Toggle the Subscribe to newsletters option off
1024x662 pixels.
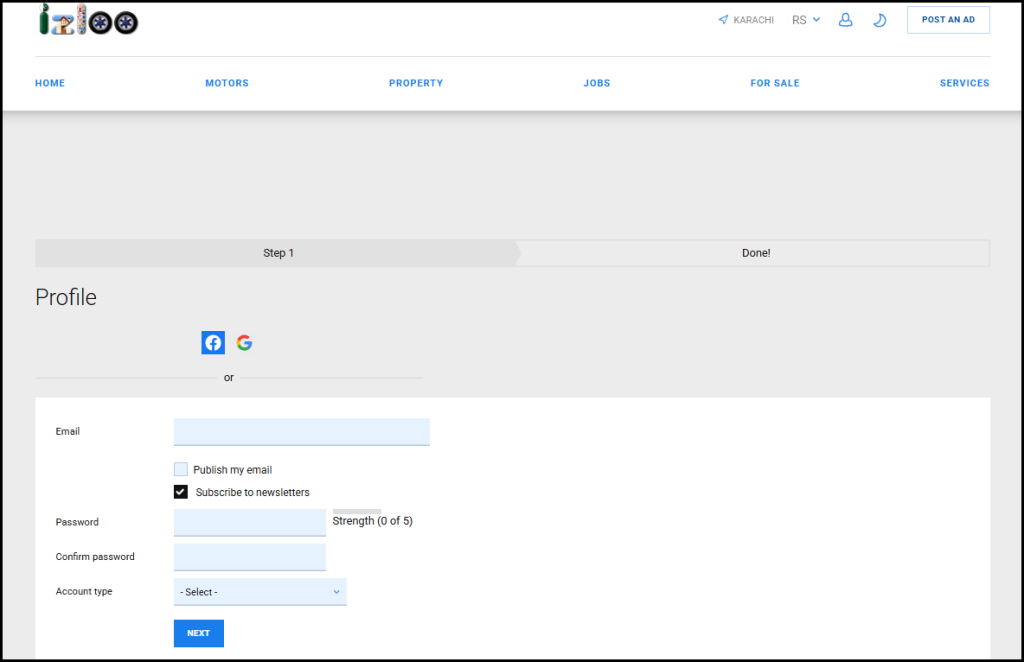[180, 491]
